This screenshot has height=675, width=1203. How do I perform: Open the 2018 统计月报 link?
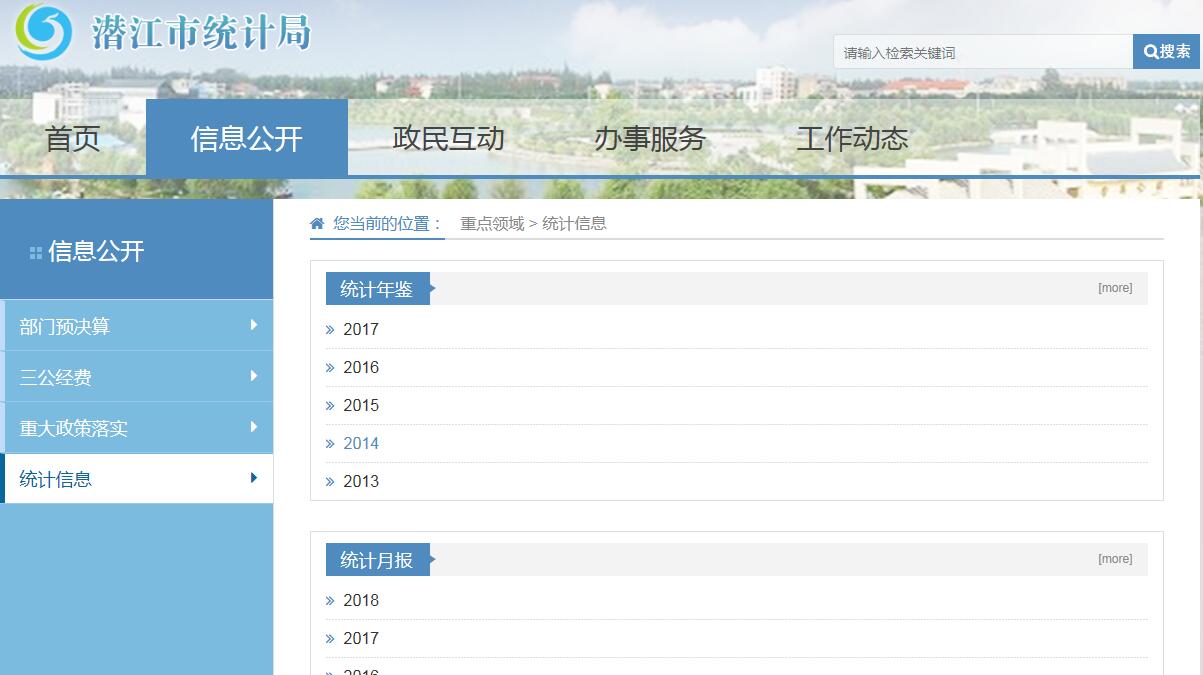[361, 600]
